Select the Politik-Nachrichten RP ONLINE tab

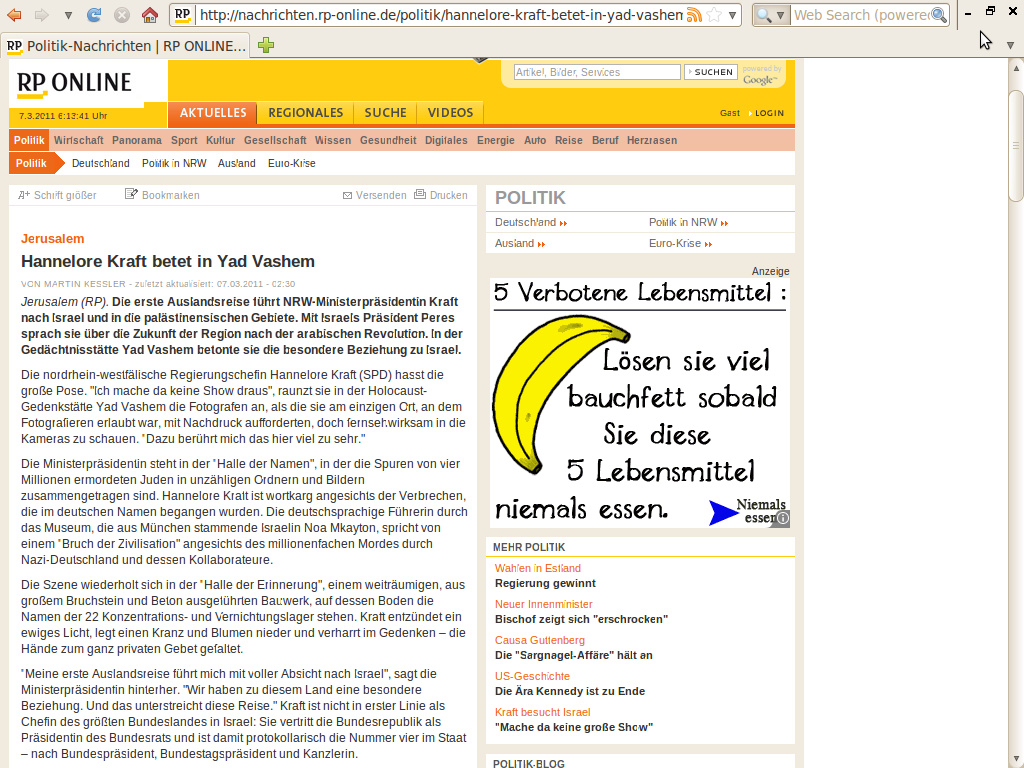pyautogui.click(x=125, y=46)
